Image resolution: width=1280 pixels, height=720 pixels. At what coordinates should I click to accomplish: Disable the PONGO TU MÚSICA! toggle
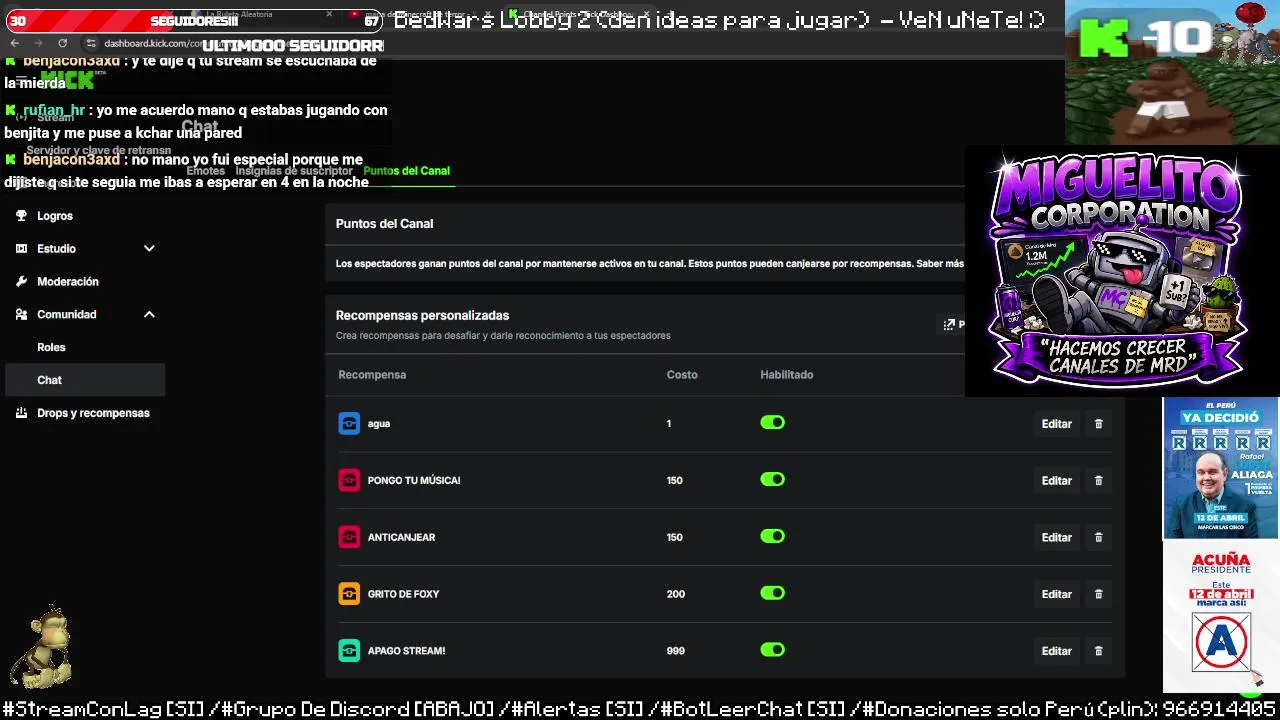pos(772,480)
